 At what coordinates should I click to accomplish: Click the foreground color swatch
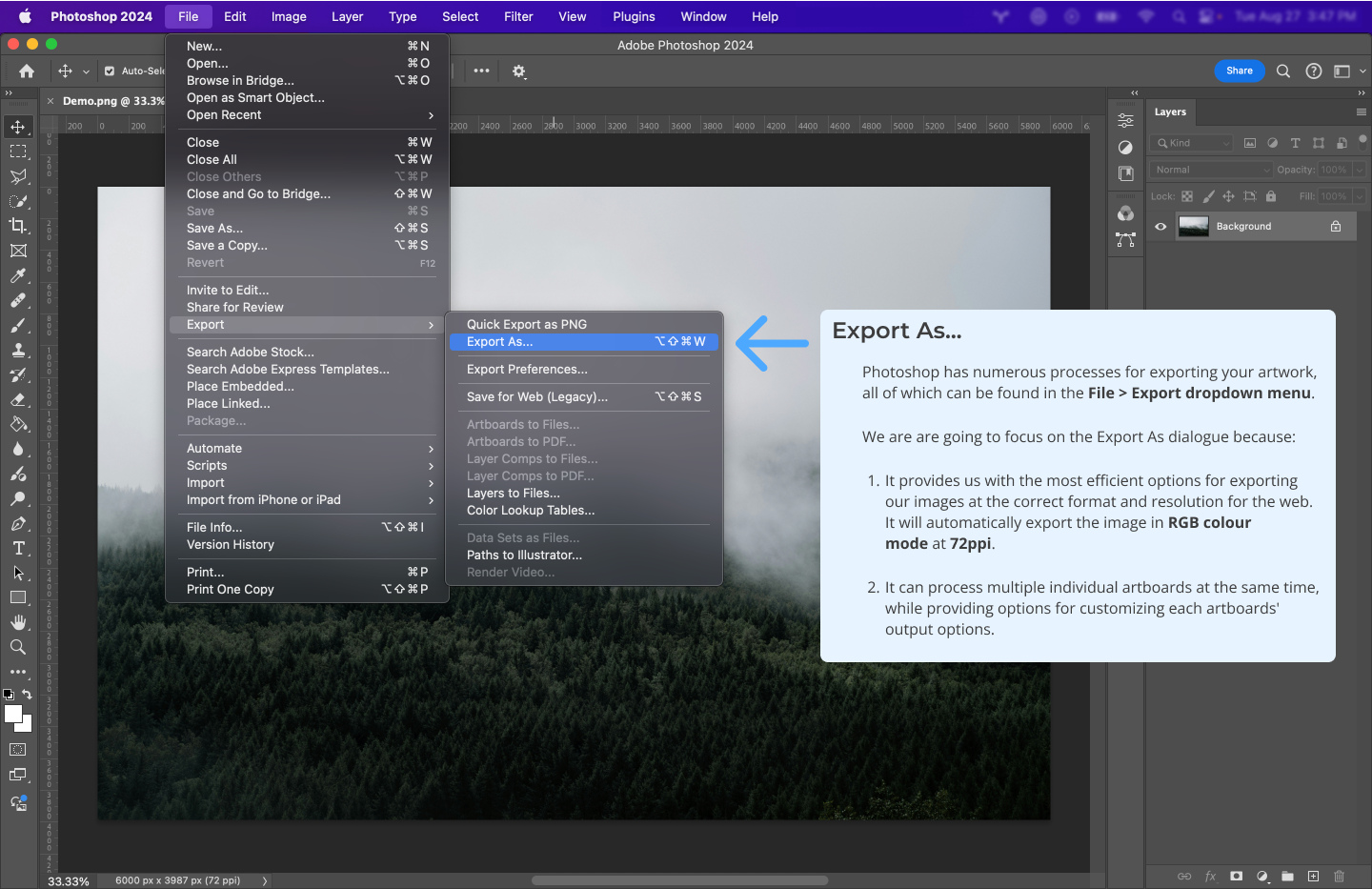coord(12,714)
